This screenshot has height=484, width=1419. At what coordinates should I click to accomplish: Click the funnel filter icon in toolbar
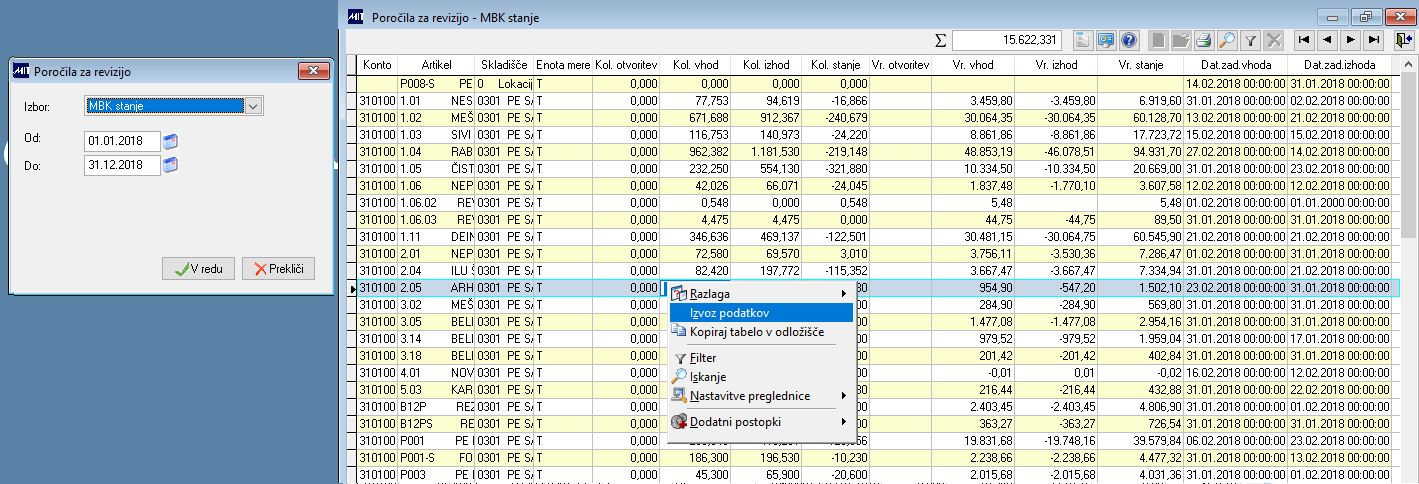click(1250, 40)
